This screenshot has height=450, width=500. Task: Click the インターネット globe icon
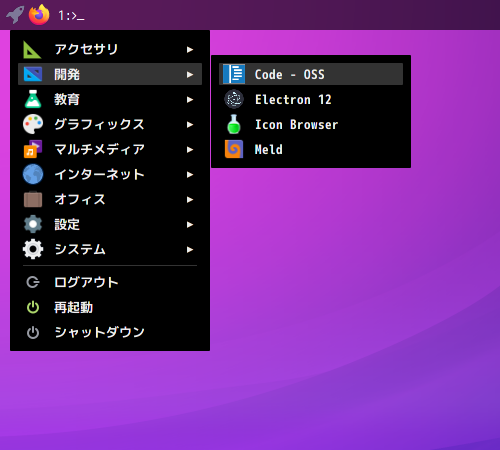click(x=33, y=174)
